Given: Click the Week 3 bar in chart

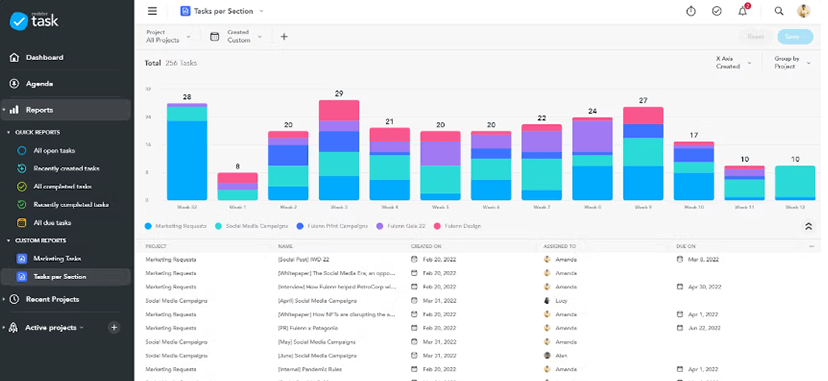Looking at the screenshot, I should coord(339,150).
